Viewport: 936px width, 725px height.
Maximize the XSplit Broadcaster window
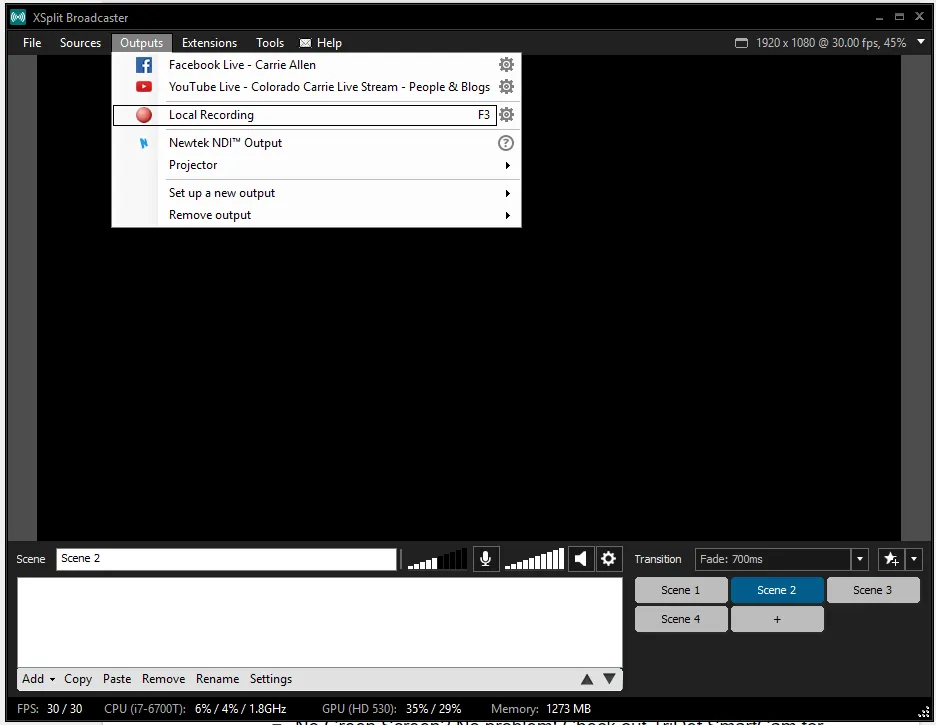point(900,17)
